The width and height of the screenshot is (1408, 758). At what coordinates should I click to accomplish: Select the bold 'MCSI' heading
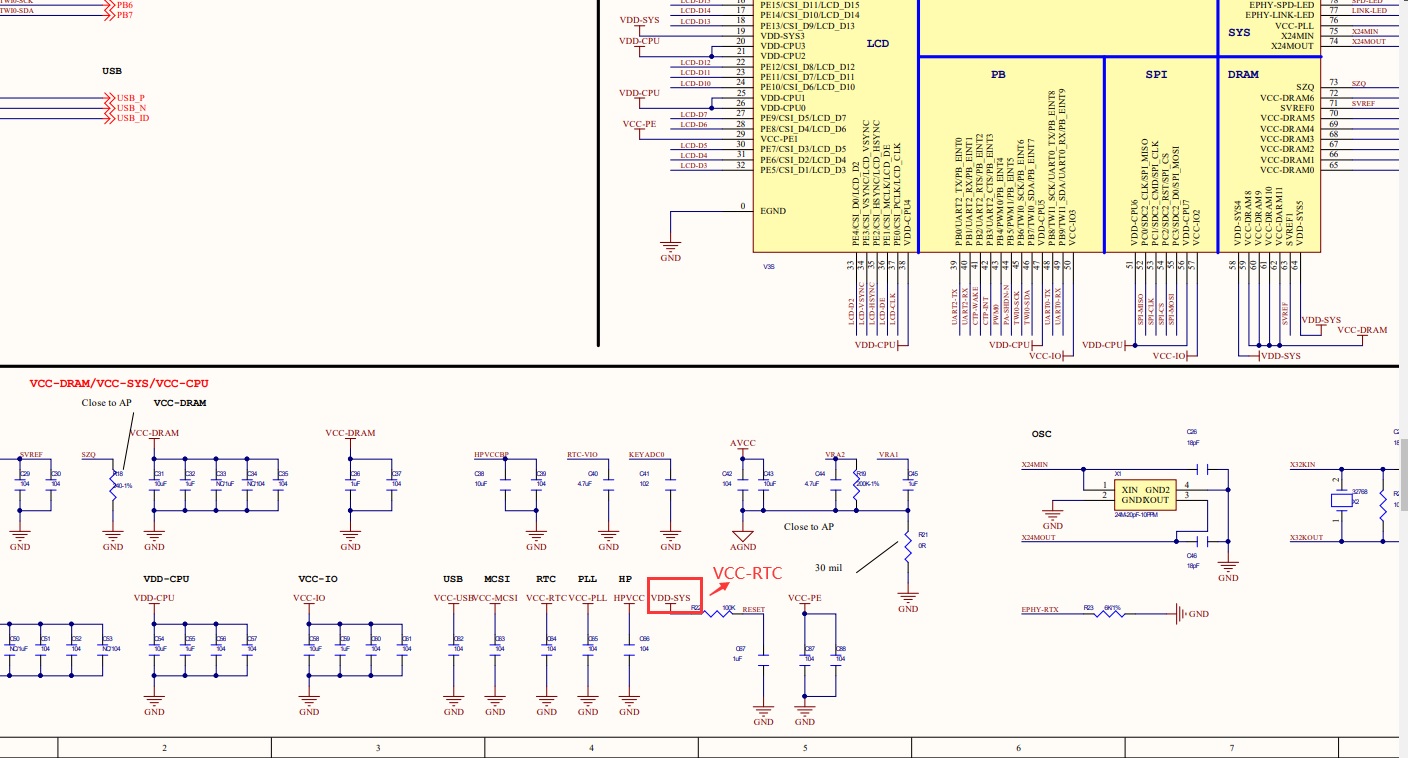497,579
